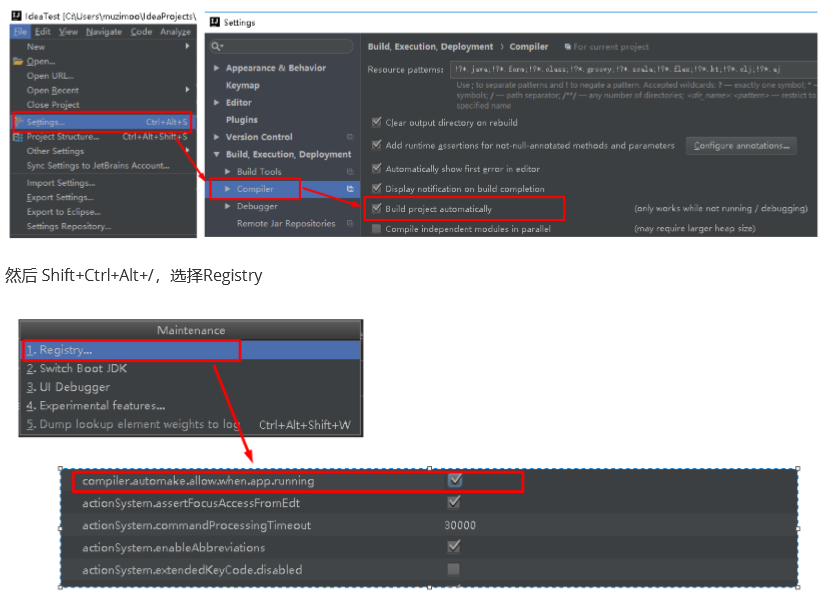The width and height of the screenshot is (838, 602).
Task: Toggle compiler.automake.allow.when.app.running checkbox
Action: (455, 480)
